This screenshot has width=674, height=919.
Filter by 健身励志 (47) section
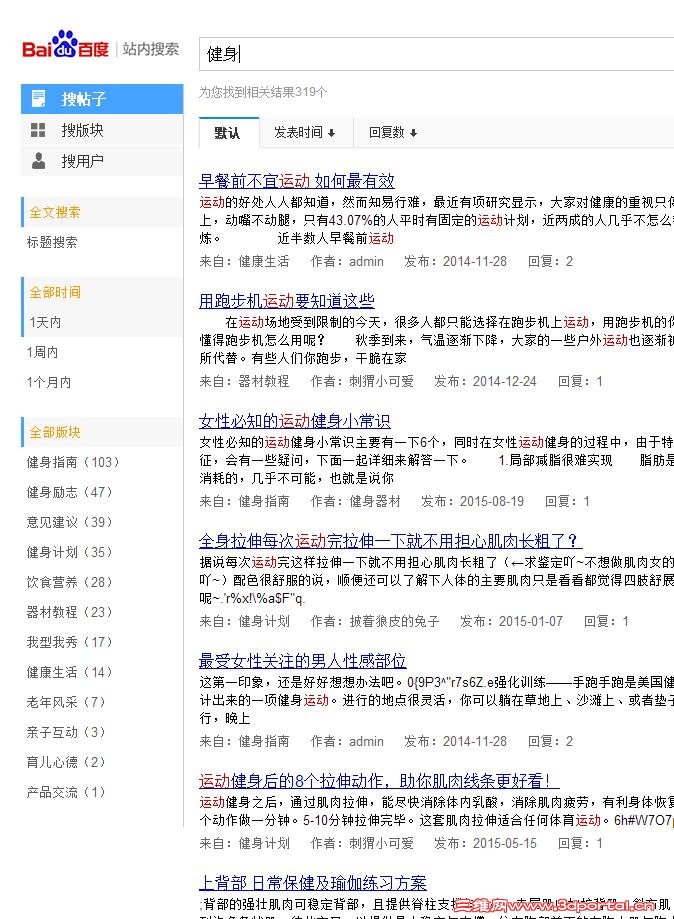coord(69,492)
